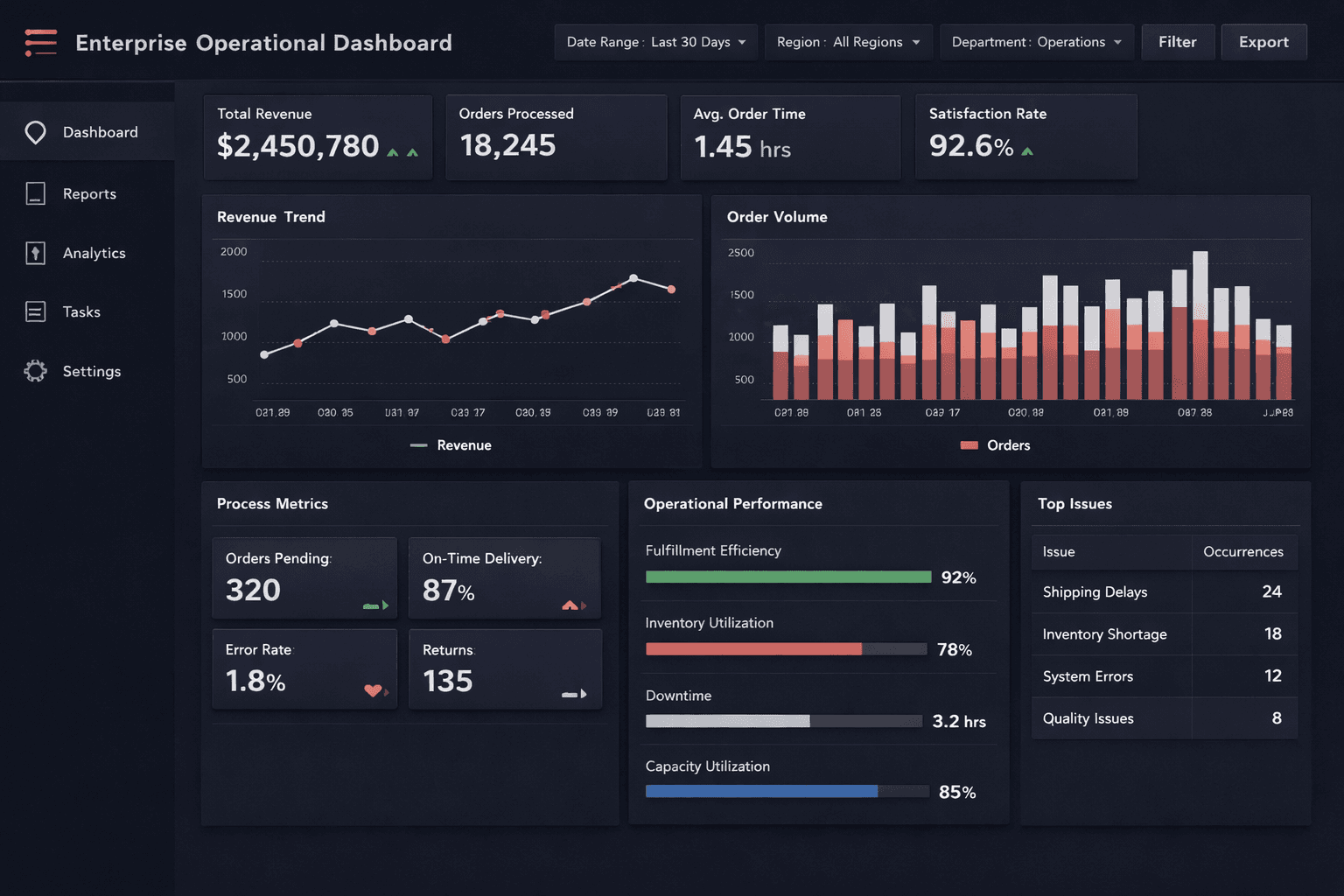Open Settings in the sidebar

[87, 371]
